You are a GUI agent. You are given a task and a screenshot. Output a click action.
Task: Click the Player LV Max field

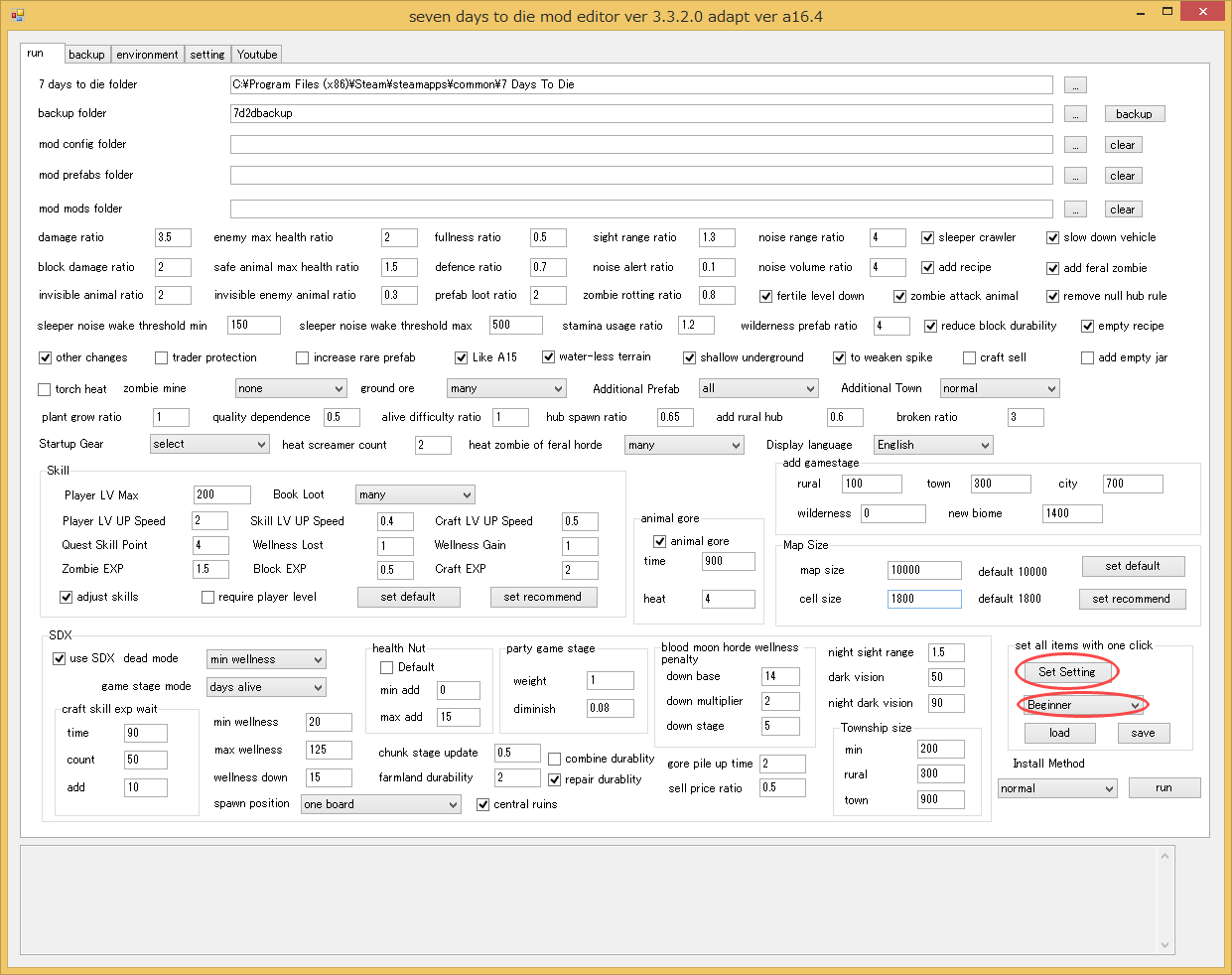click(221, 495)
